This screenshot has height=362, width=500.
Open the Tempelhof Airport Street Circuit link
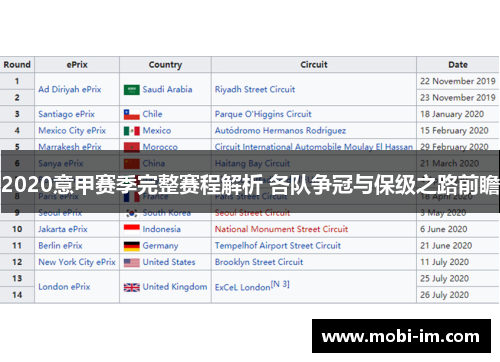278,246
